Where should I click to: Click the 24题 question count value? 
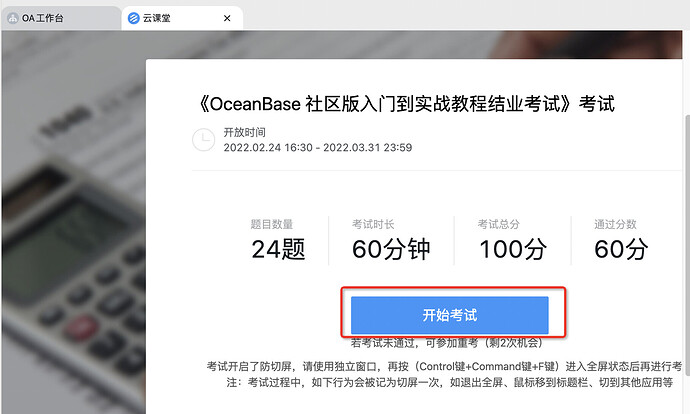[x=278, y=249]
